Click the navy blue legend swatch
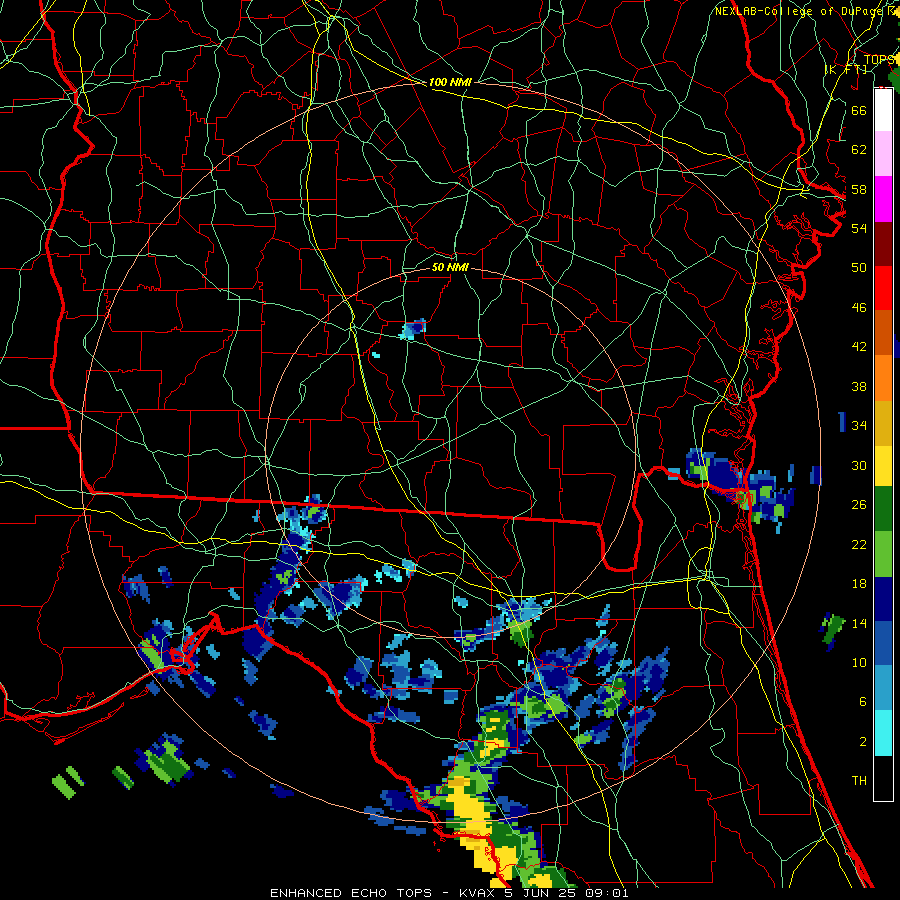Screen dimensions: 900x900 (883, 599)
